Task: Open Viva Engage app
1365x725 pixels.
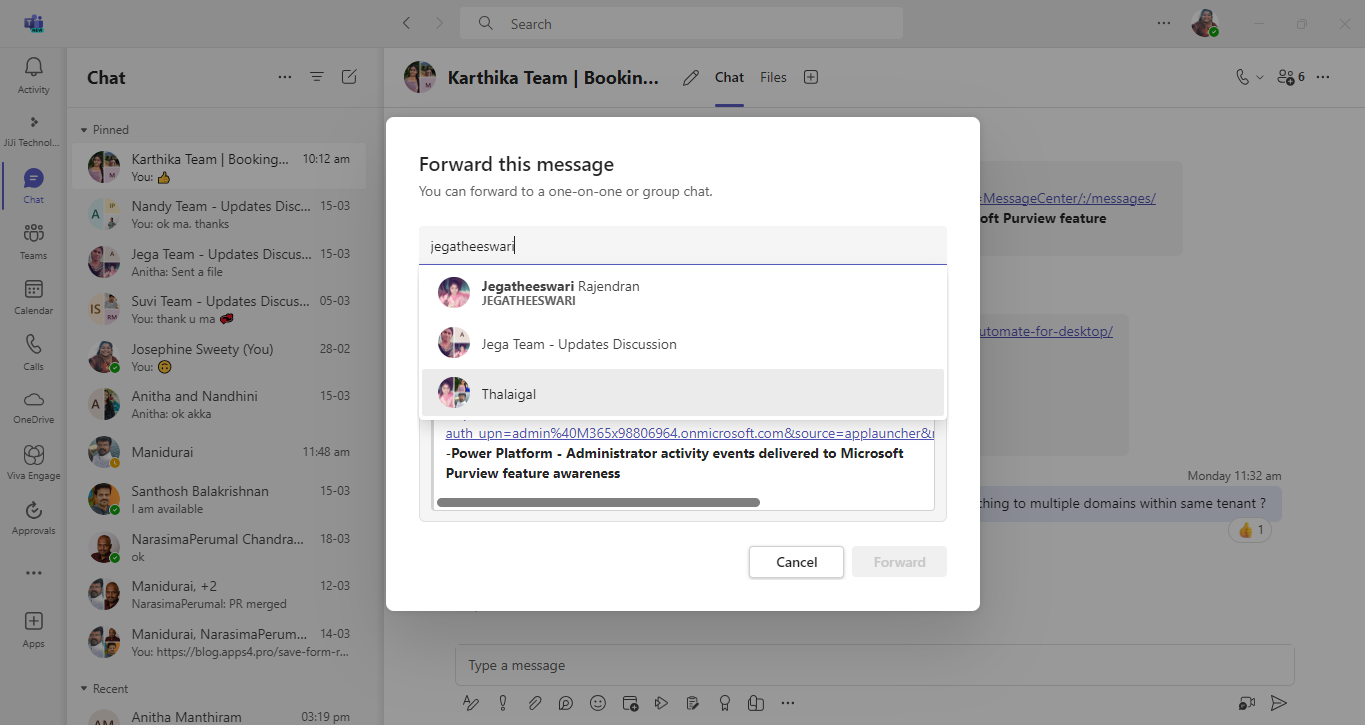Action: coord(33,462)
